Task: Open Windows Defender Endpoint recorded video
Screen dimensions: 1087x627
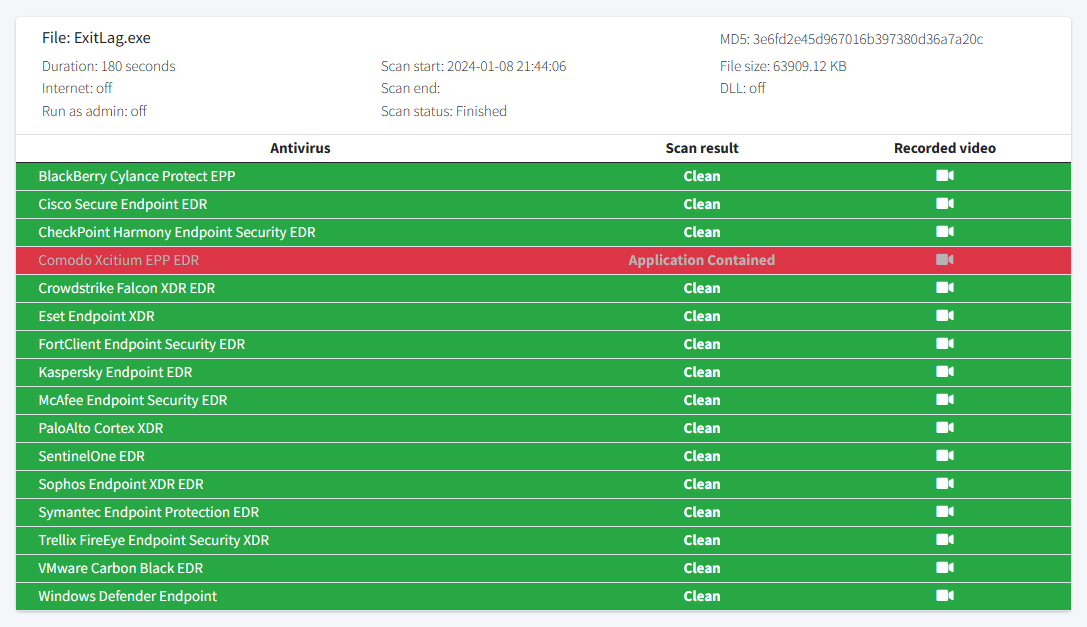Action: (x=945, y=596)
